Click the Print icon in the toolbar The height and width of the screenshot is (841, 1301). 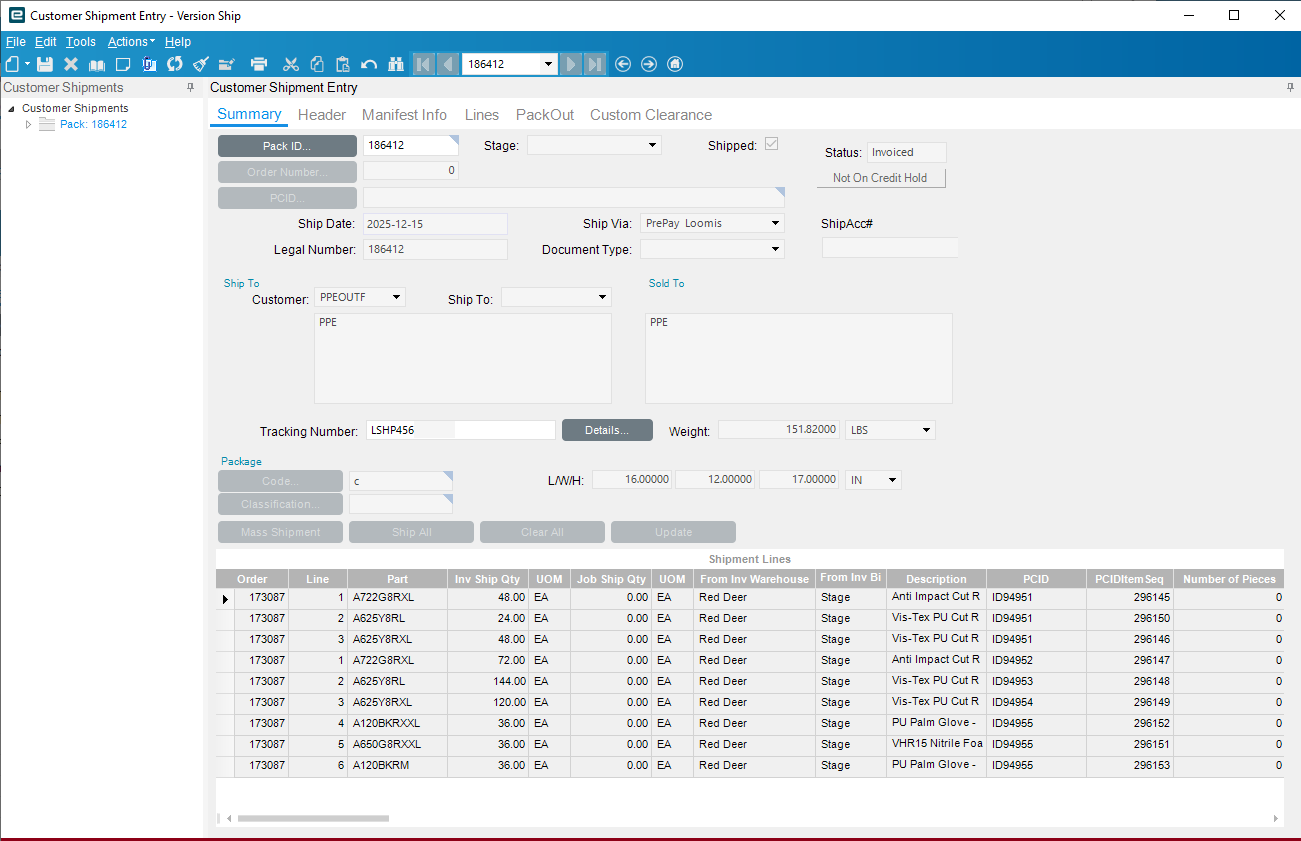tap(259, 64)
